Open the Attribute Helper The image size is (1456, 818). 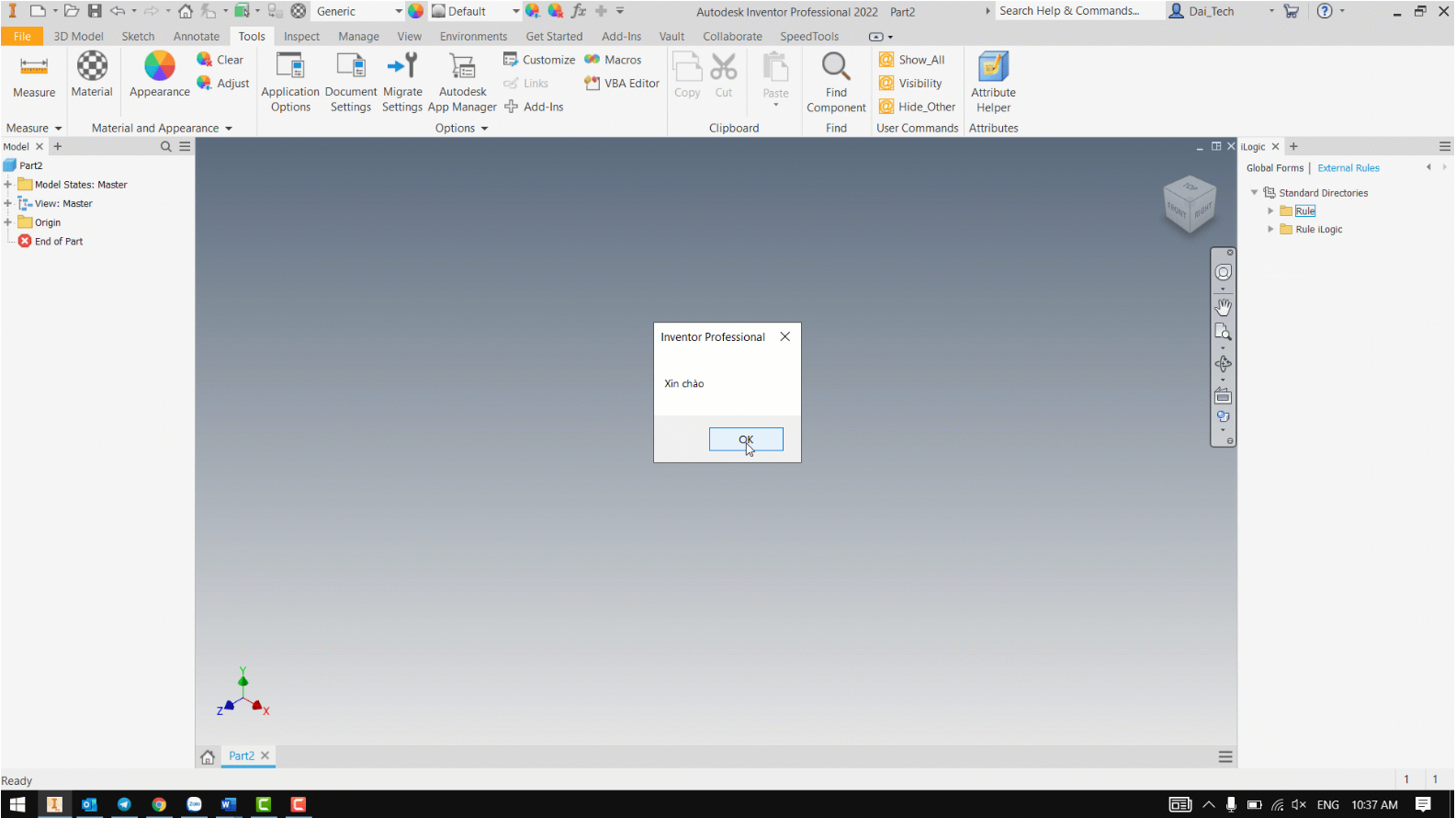point(993,83)
